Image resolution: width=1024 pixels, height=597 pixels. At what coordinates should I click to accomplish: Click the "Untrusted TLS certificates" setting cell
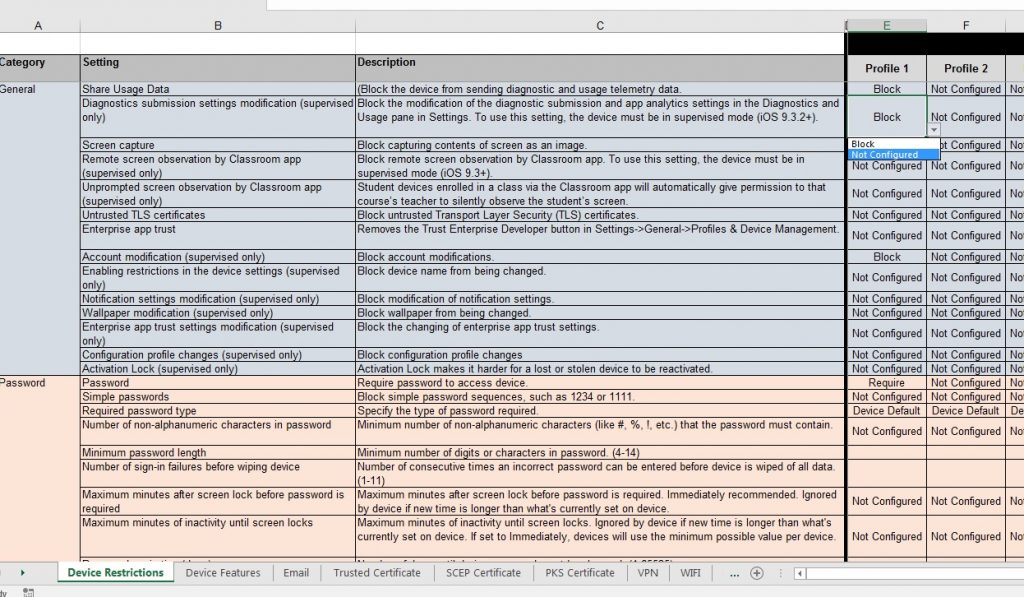point(217,215)
